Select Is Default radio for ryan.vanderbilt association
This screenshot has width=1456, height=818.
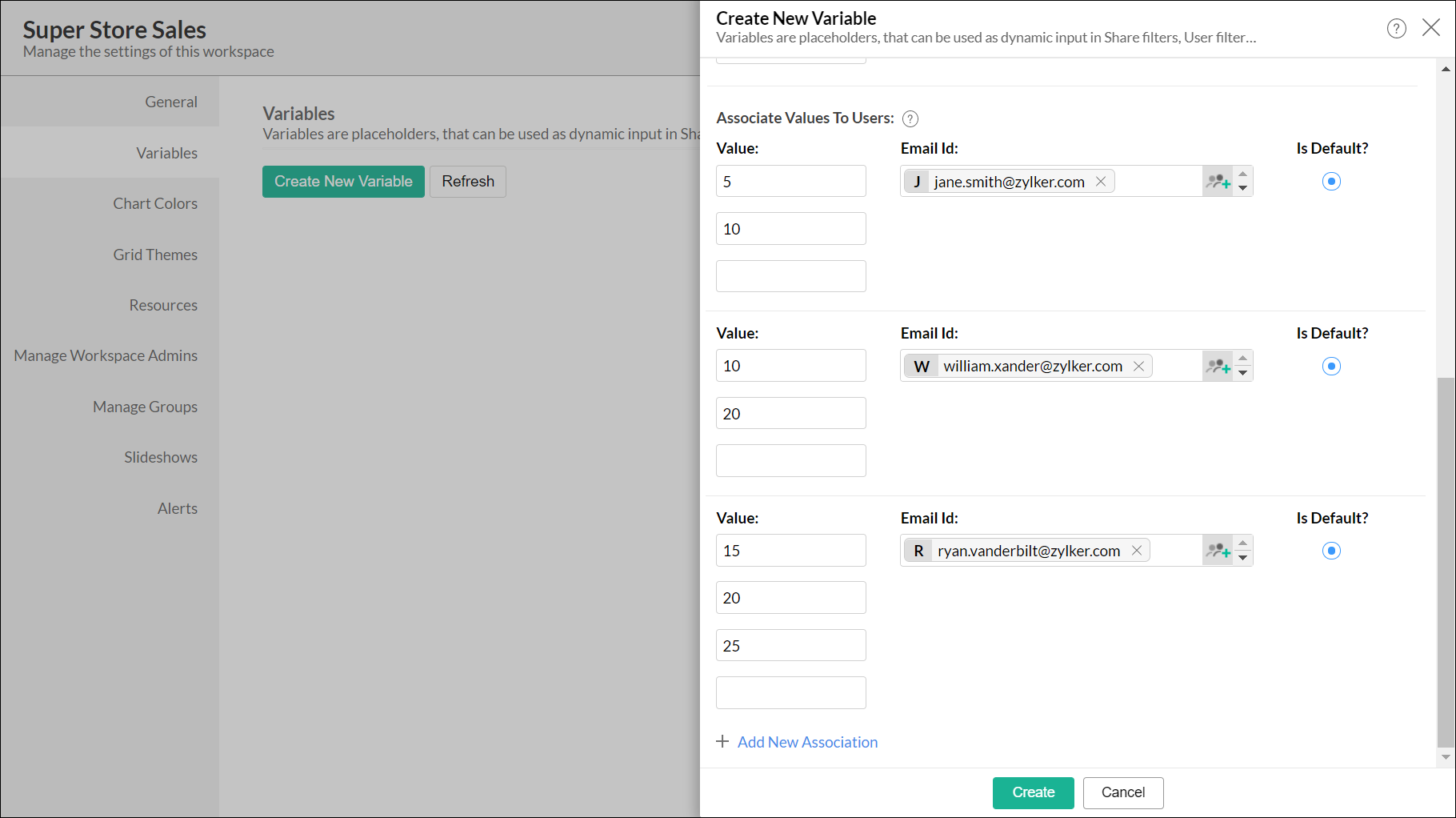(1331, 551)
